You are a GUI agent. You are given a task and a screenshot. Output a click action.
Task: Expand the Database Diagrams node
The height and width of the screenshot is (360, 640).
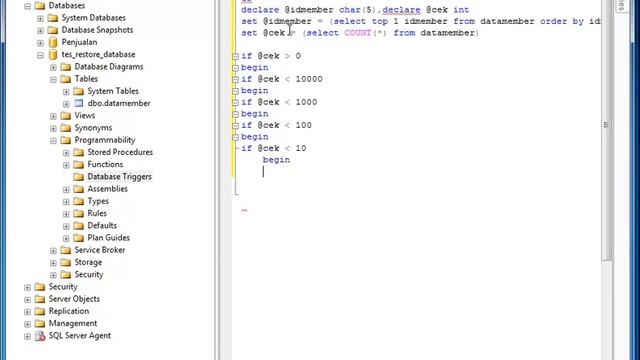[x=53, y=67]
